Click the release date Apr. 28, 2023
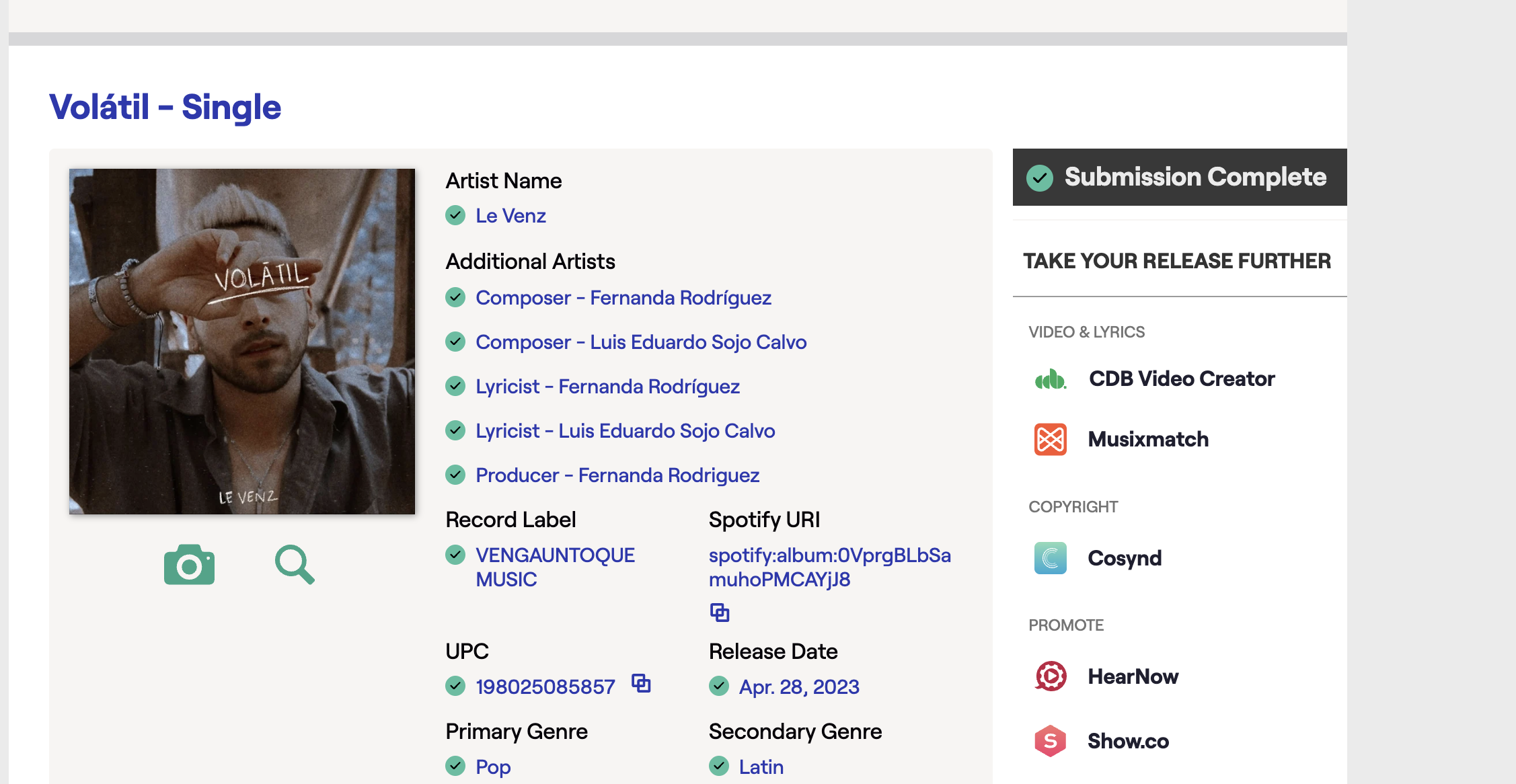Image resolution: width=1516 pixels, height=784 pixels. tap(799, 687)
